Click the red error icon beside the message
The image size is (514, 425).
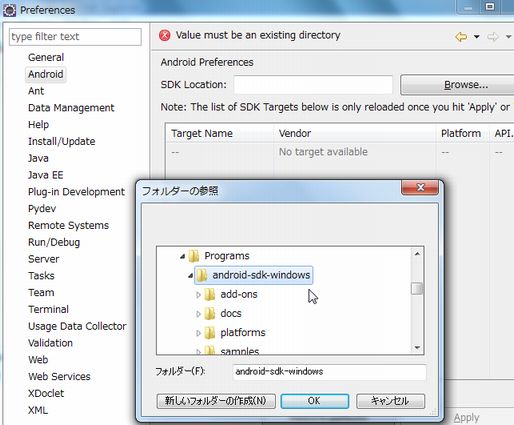coord(165,35)
